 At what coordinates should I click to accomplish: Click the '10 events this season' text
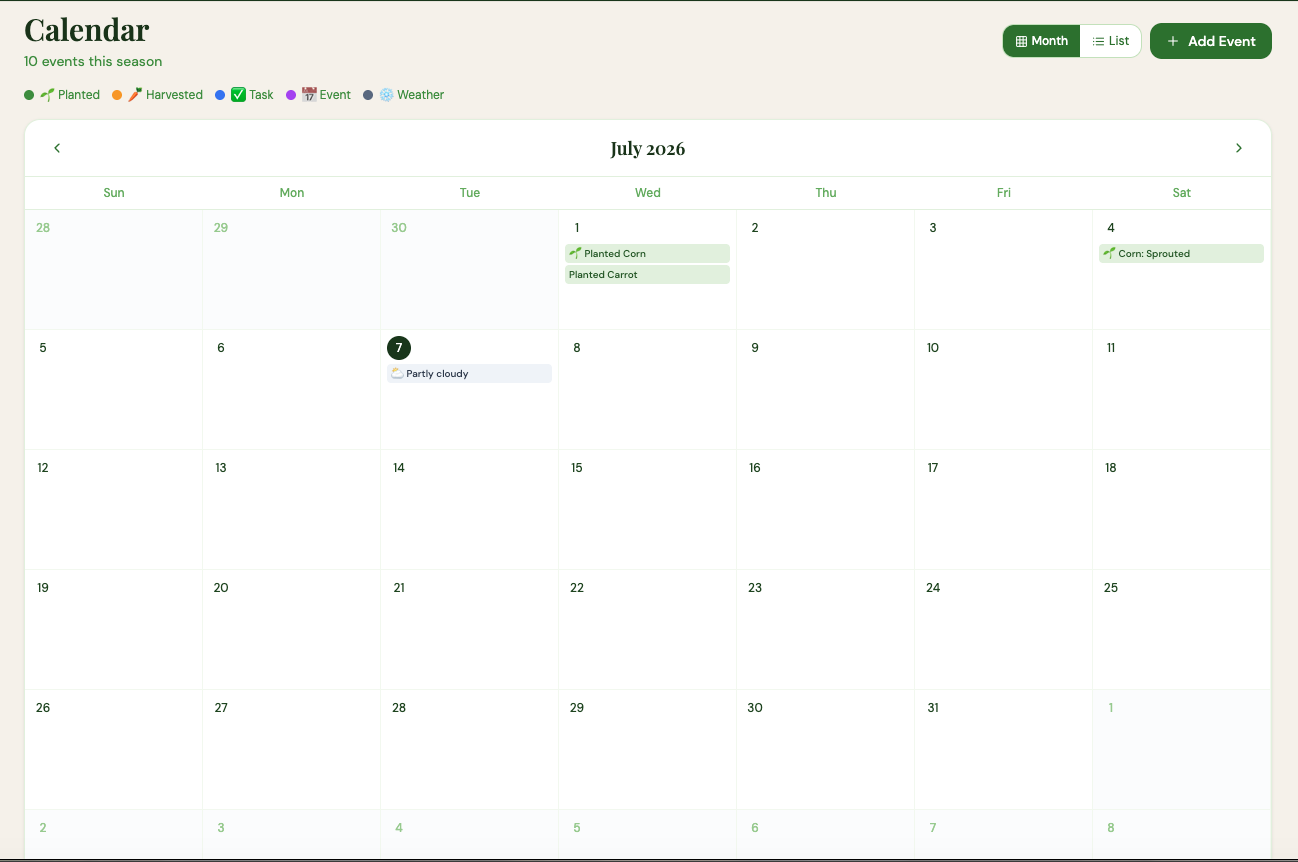(x=93, y=61)
